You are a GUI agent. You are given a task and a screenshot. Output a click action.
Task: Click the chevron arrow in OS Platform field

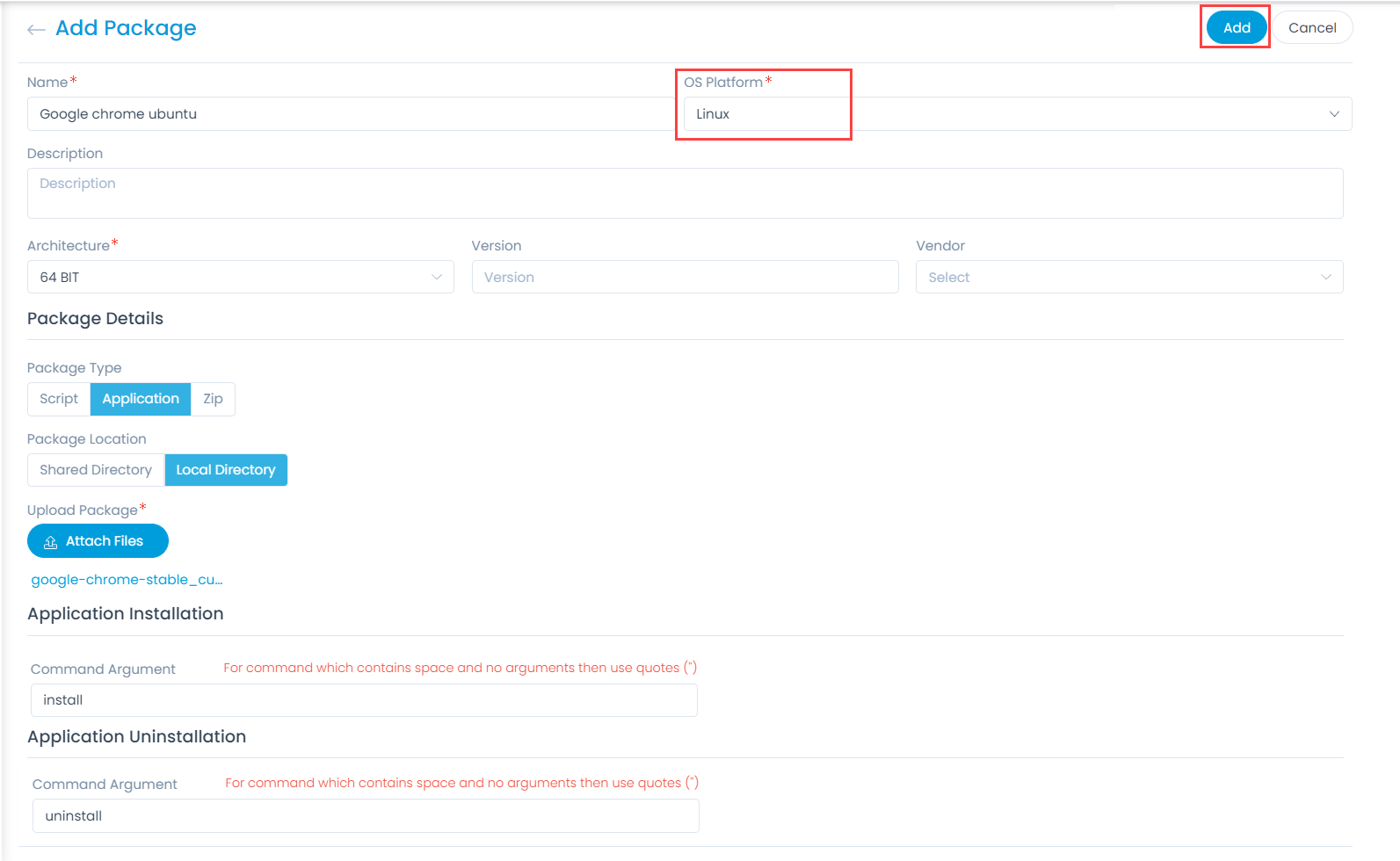[x=1333, y=114]
